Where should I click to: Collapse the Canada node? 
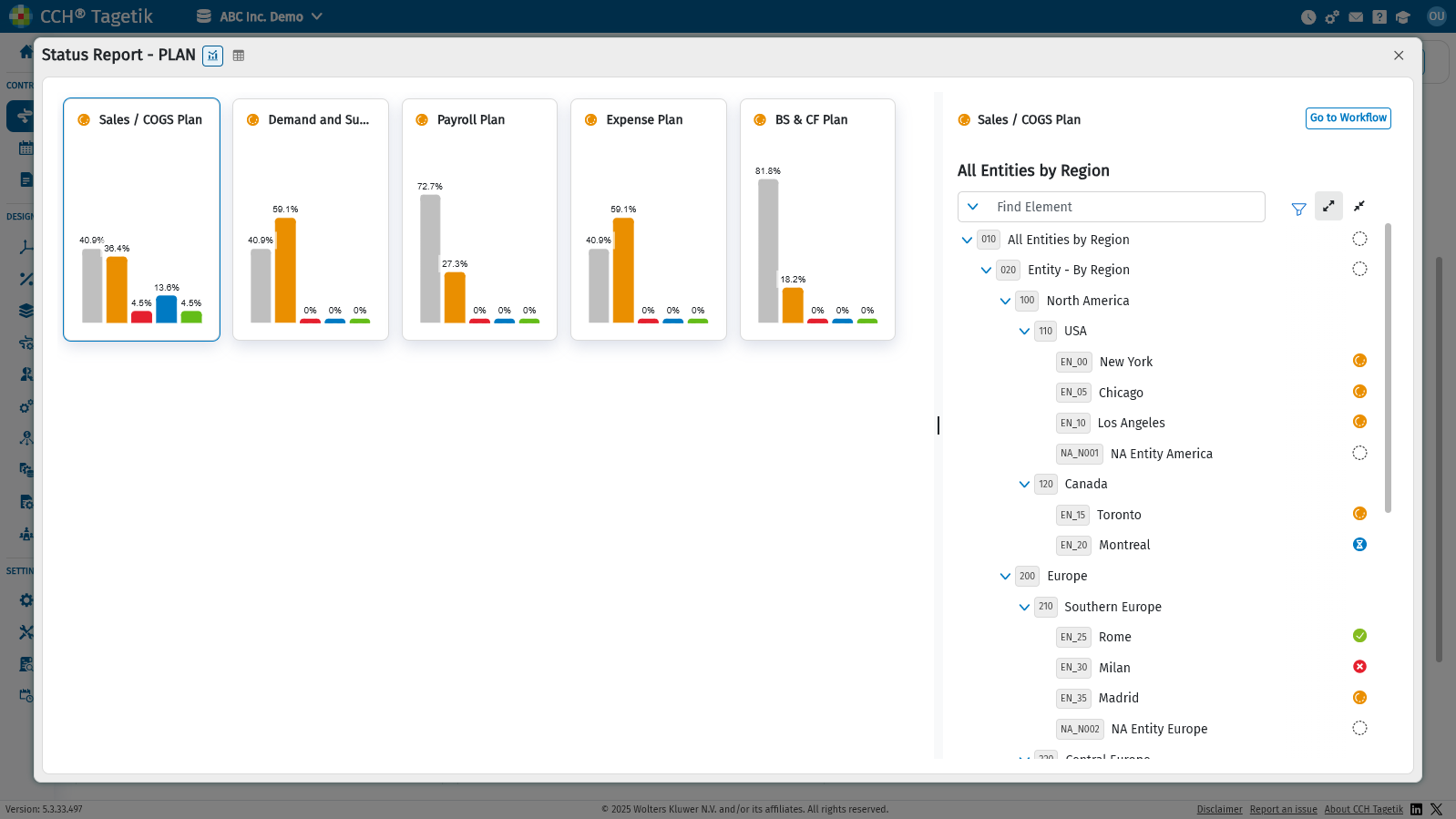[1024, 485]
